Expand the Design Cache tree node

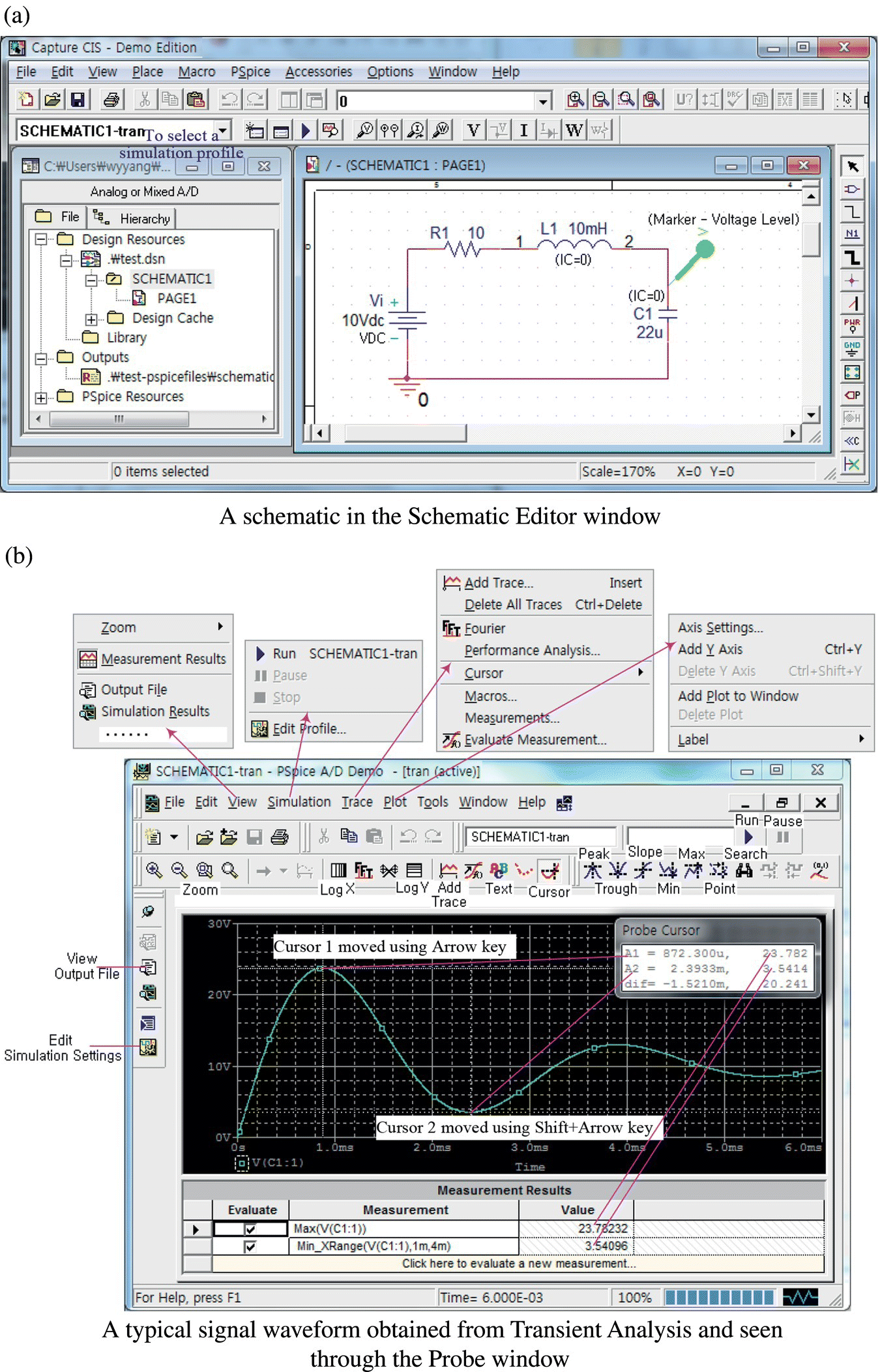click(91, 319)
